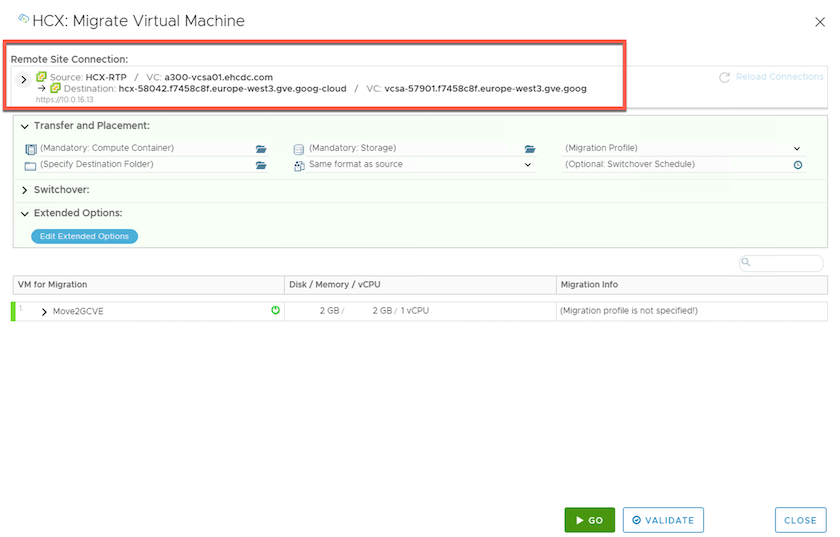Image resolution: width=840 pixels, height=537 pixels.
Task: Expand the Move2GCVE VM row
Action: point(44,312)
